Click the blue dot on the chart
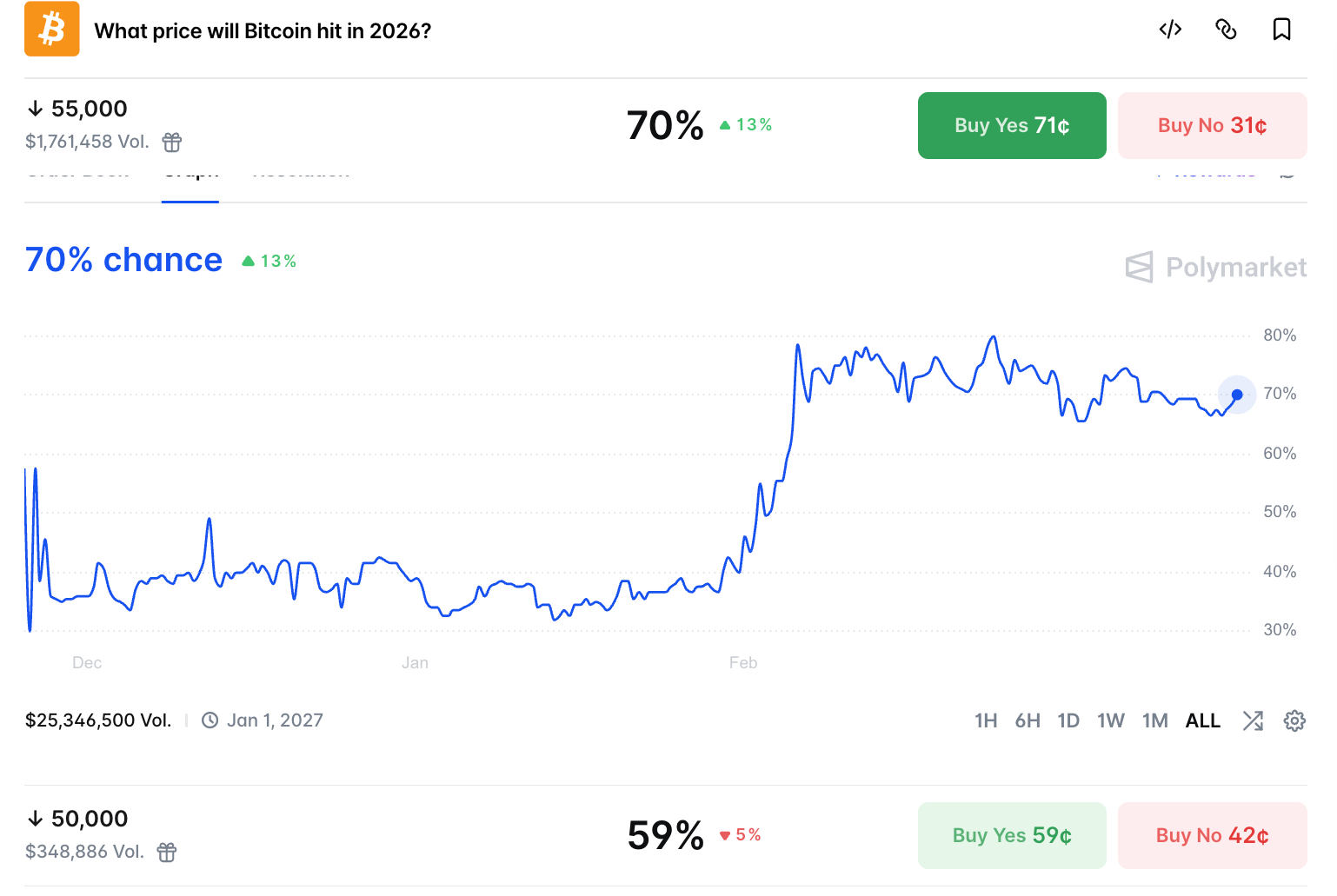Viewport: 1337px width, 896px height. pyautogui.click(x=1235, y=395)
